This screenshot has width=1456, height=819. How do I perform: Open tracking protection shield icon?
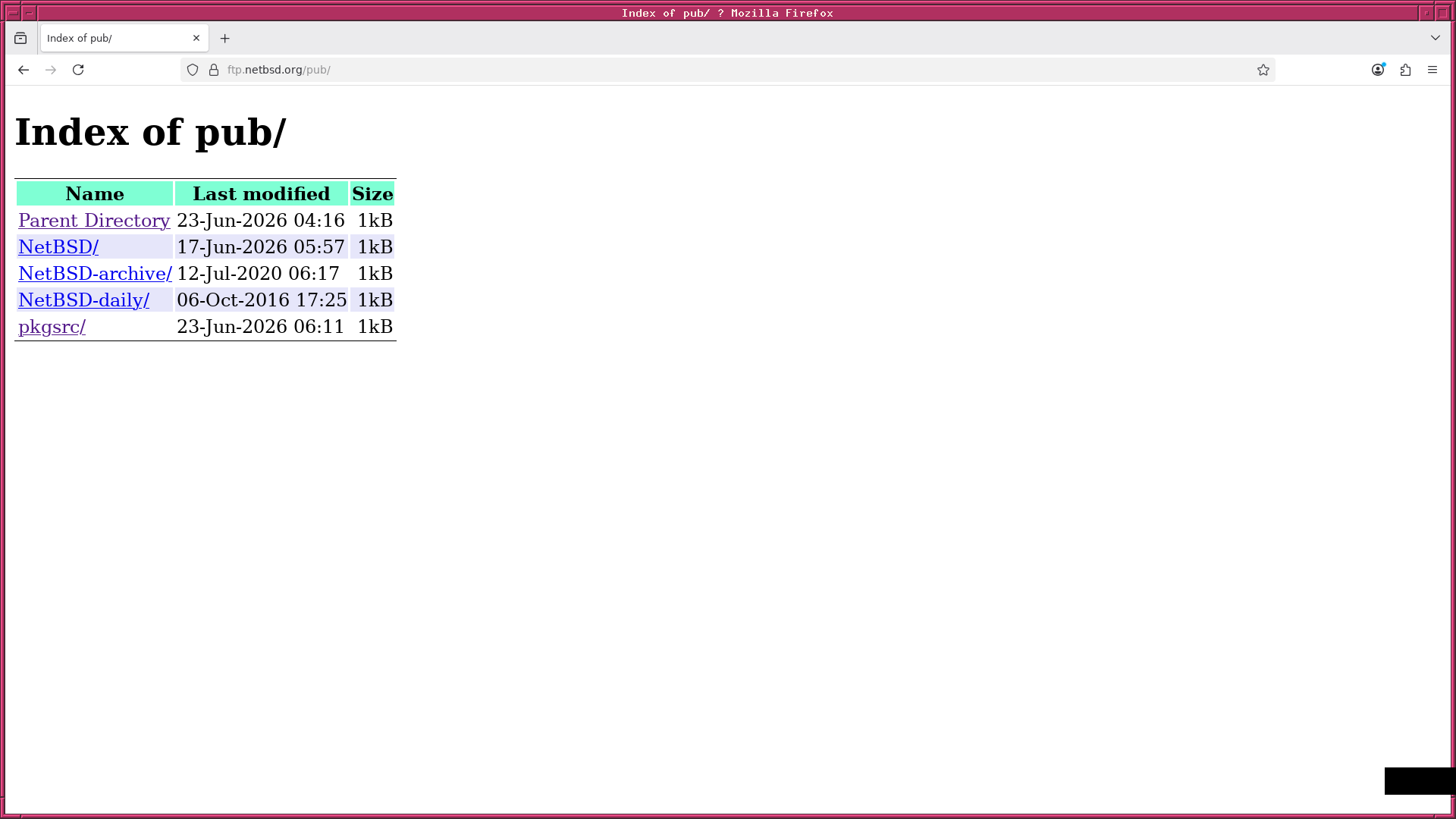[193, 70]
